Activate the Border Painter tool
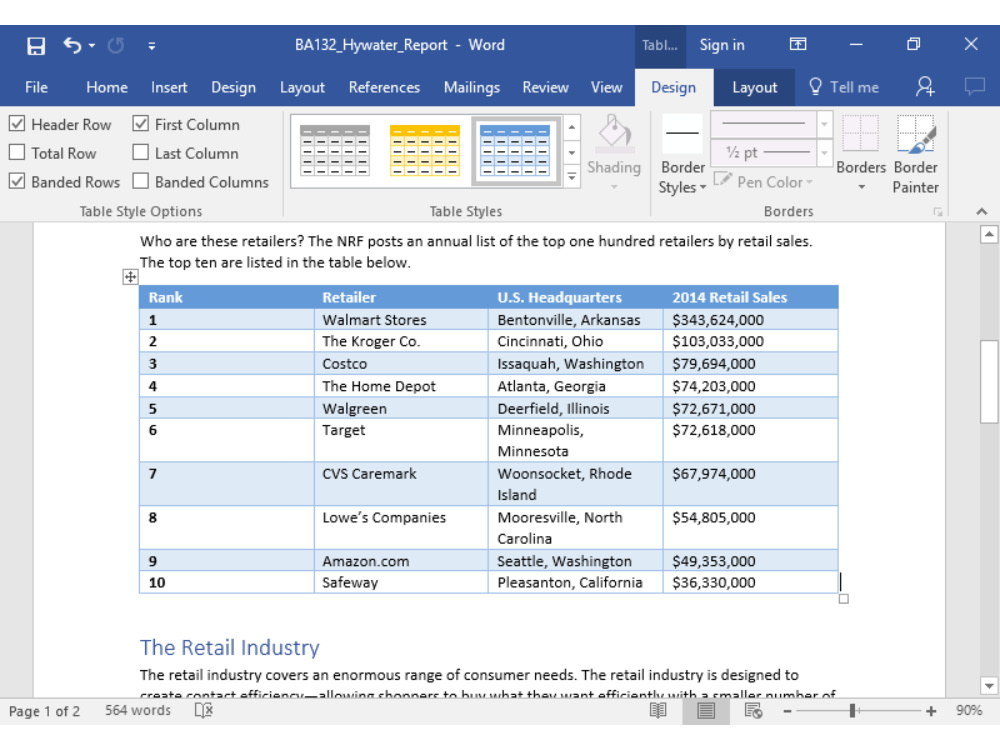The width and height of the screenshot is (1000, 750). [x=915, y=153]
